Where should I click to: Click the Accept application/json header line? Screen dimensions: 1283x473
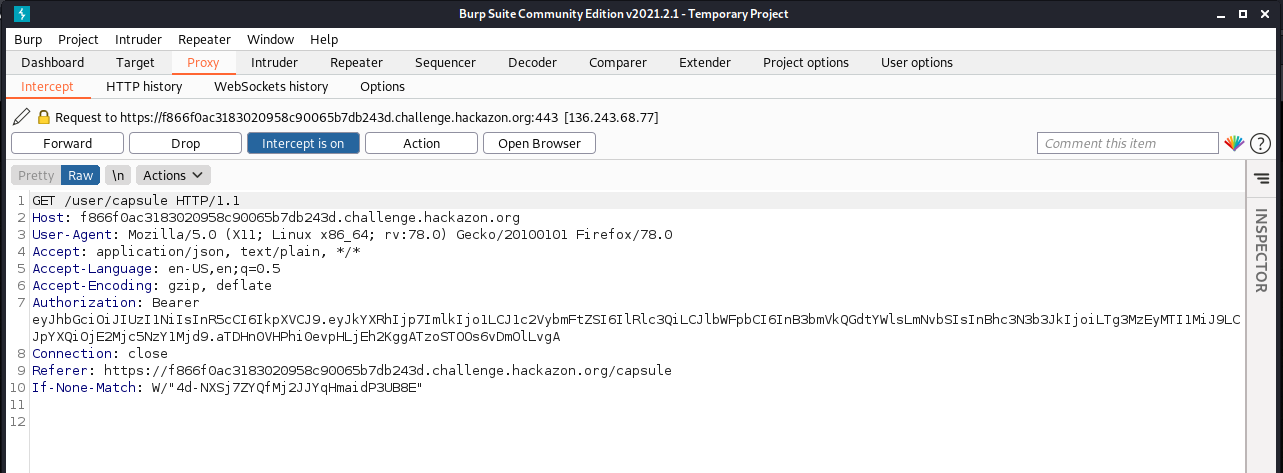point(196,252)
